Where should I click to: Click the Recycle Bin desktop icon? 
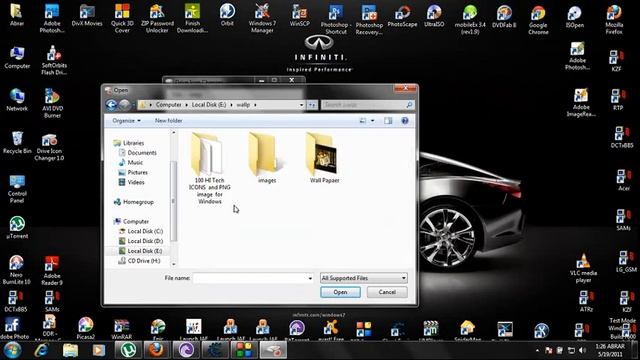[17, 143]
